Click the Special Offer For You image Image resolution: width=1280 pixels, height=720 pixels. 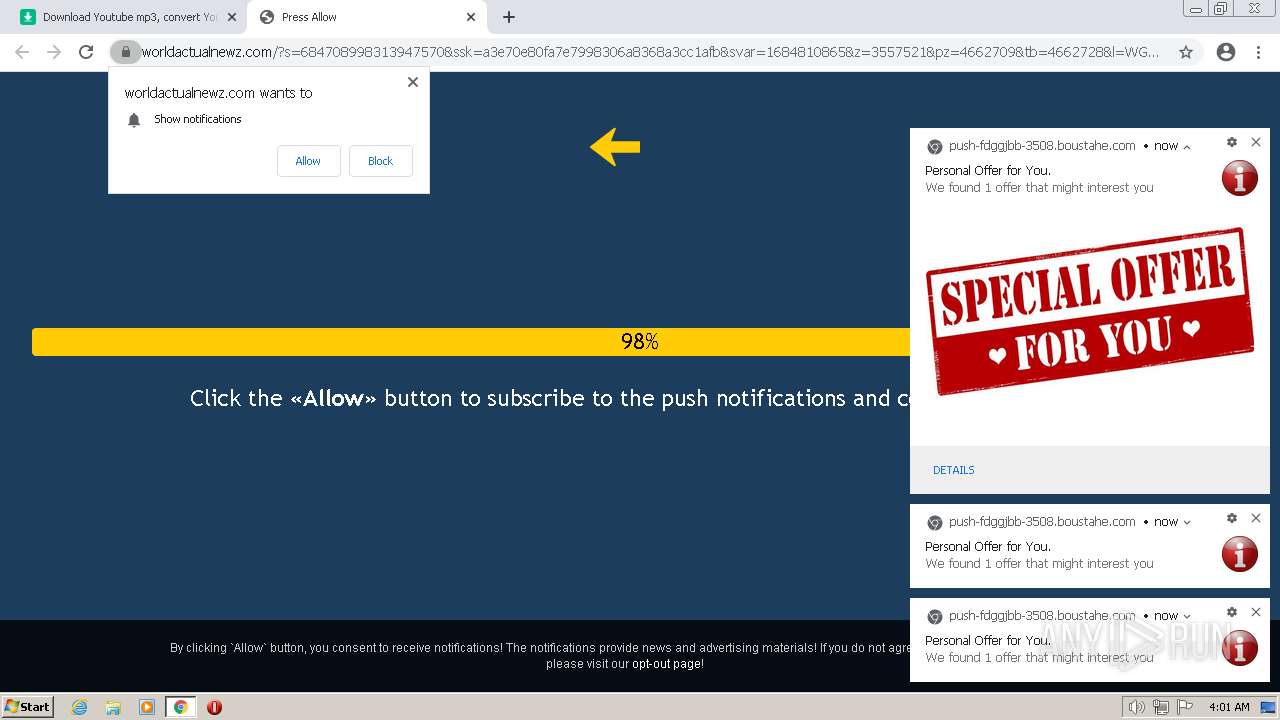1089,312
